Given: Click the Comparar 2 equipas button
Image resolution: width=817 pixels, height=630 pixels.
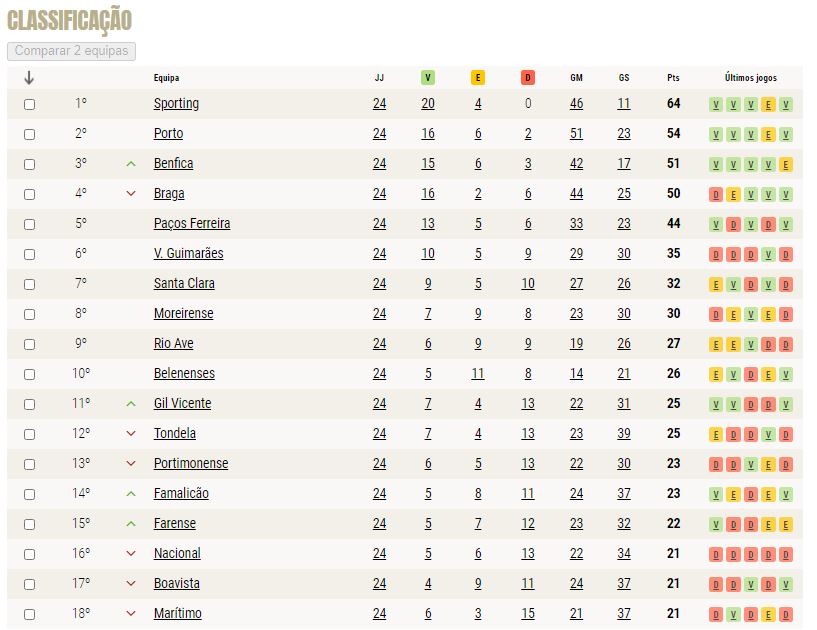Looking at the screenshot, I should click(x=71, y=51).
